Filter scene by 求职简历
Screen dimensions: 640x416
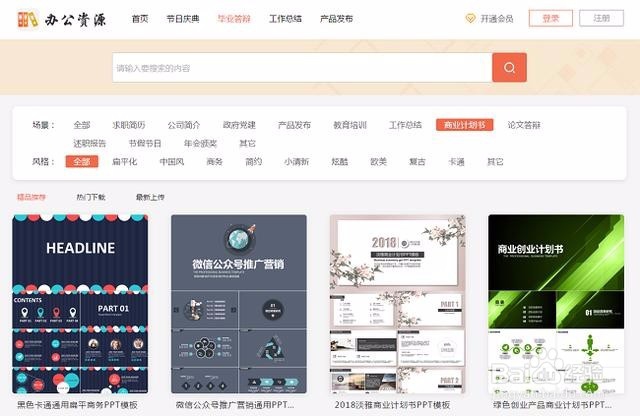click(x=129, y=125)
